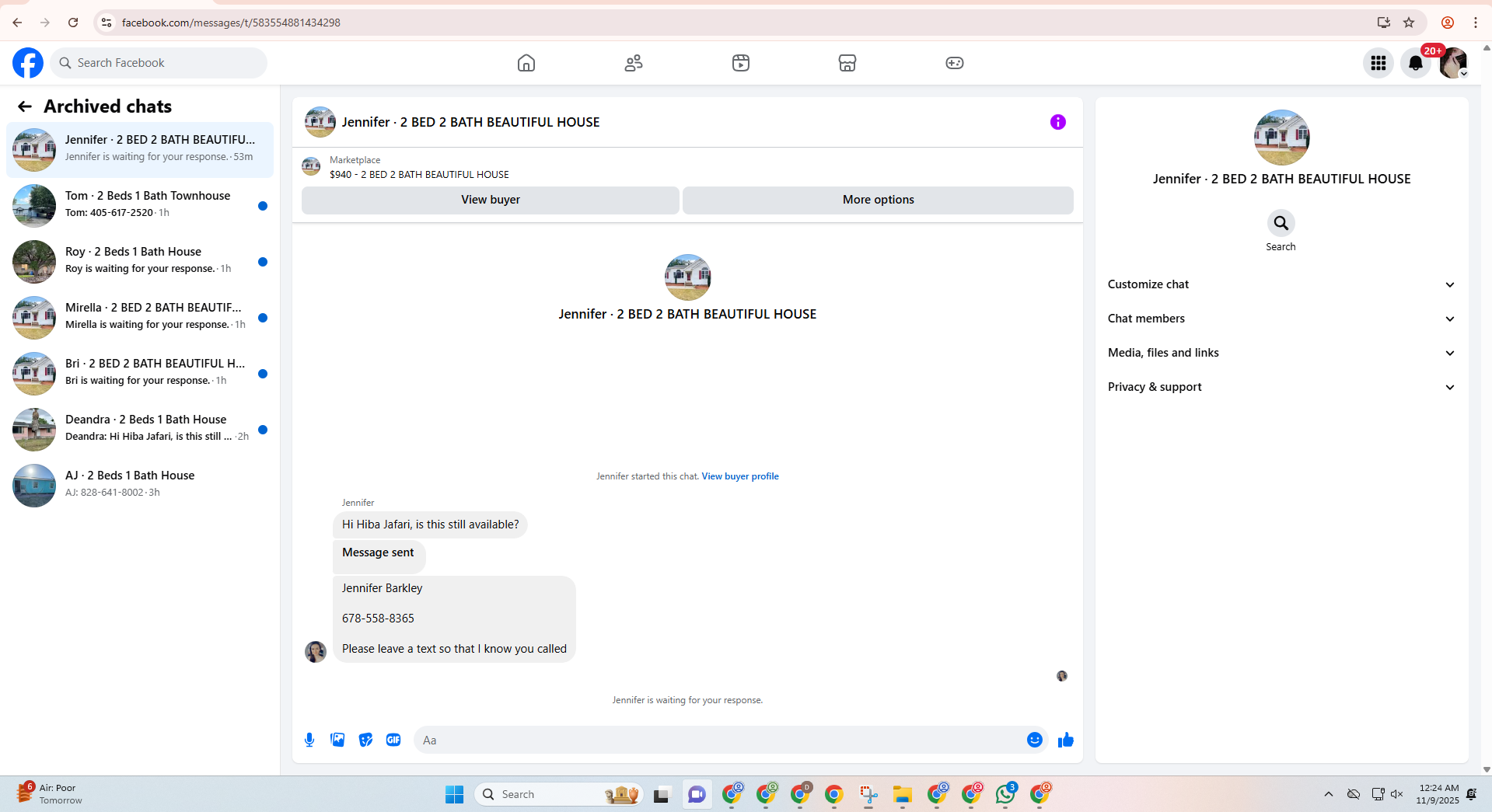Open the Marketplace icon in top navigation

pyautogui.click(x=847, y=63)
